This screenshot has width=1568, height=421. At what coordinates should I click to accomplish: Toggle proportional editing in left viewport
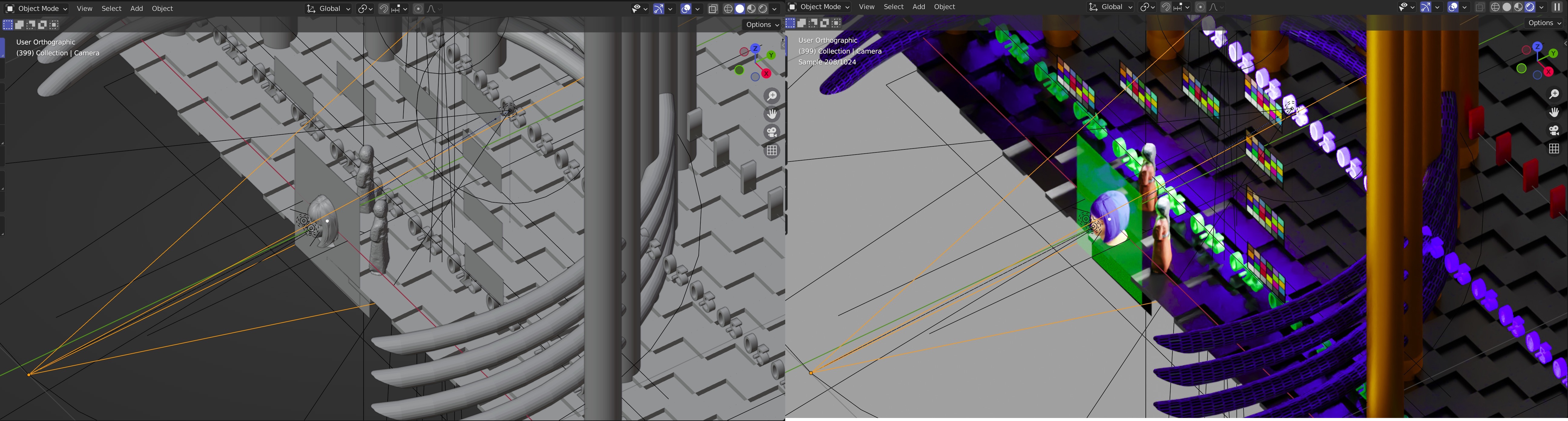[418, 8]
